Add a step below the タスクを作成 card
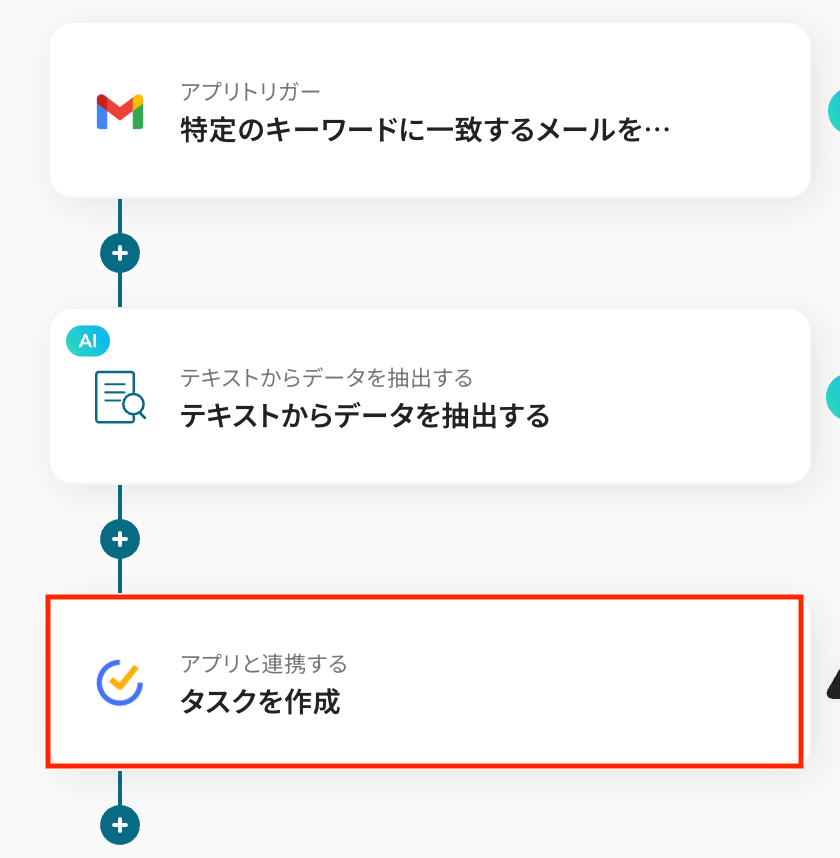 pos(120,826)
